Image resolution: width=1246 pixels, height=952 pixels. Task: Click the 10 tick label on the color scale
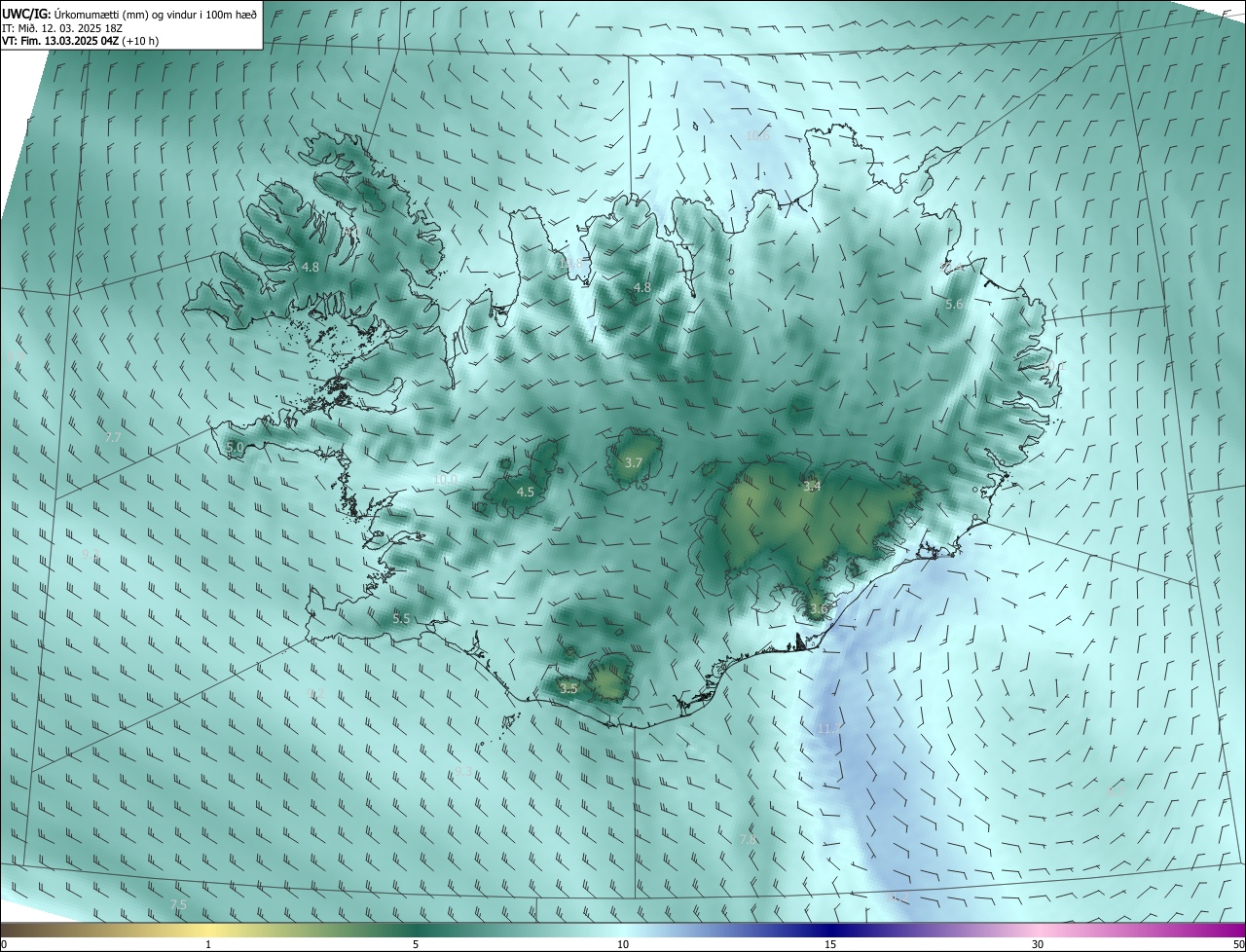tap(623, 944)
